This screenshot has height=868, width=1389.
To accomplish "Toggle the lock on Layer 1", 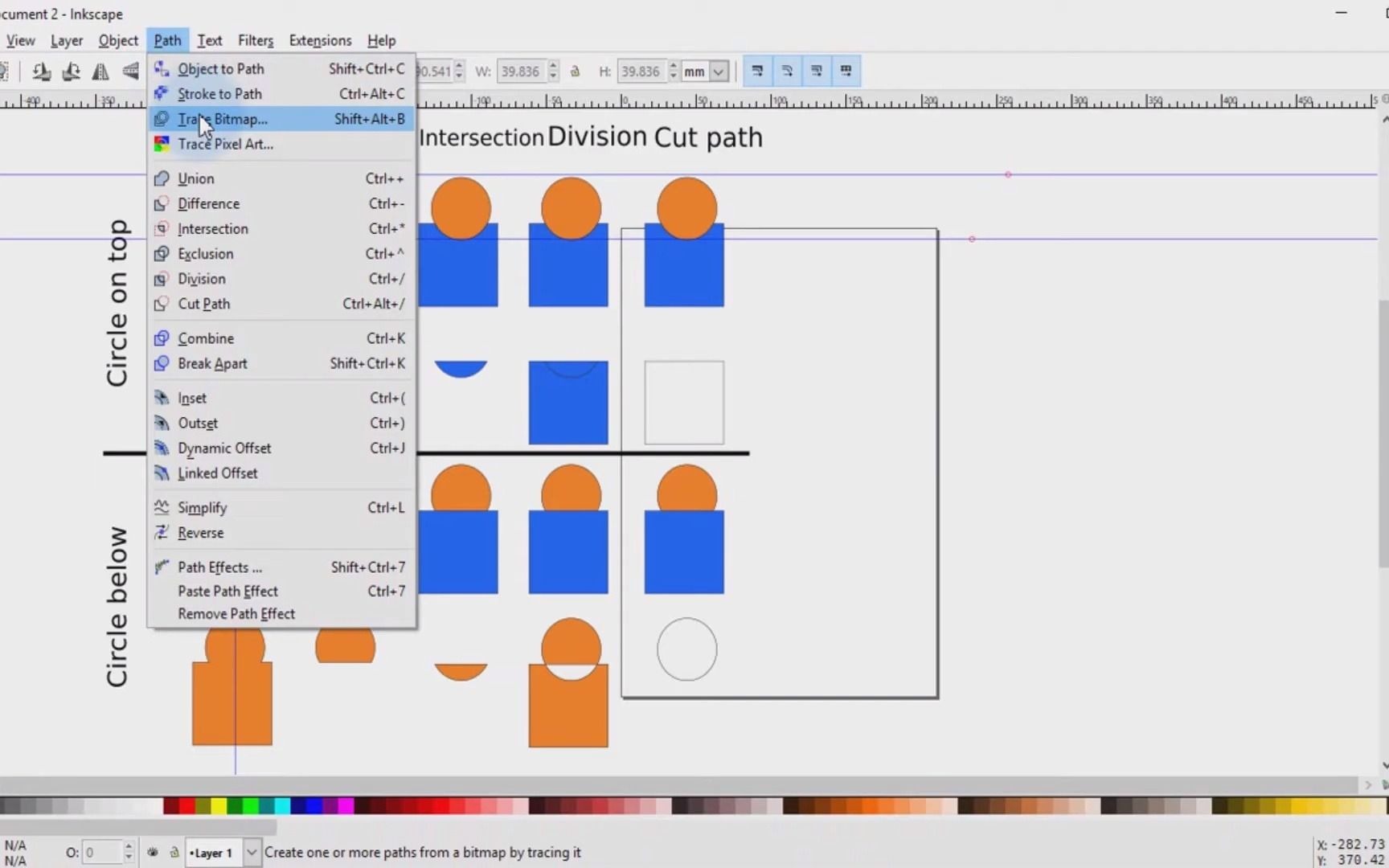I will (x=174, y=853).
